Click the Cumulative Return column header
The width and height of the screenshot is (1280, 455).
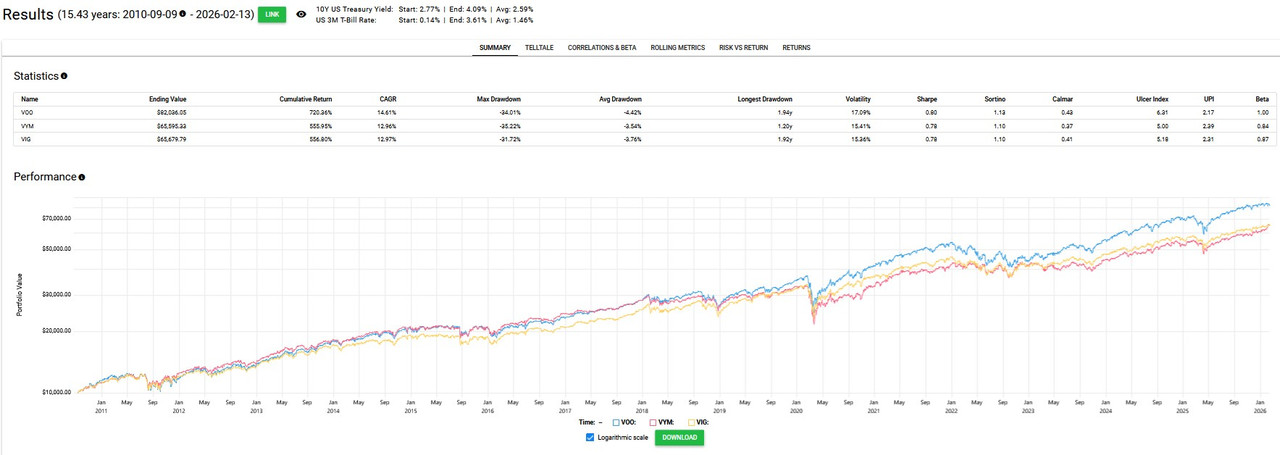coord(305,99)
